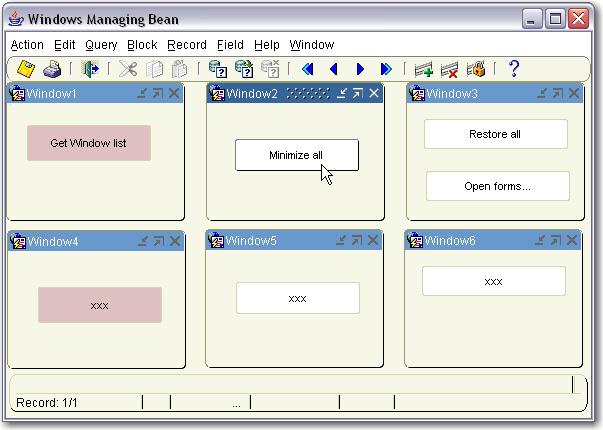Screen dimensions: 603x430
Task: Go to previous block icon
Action: (308, 69)
